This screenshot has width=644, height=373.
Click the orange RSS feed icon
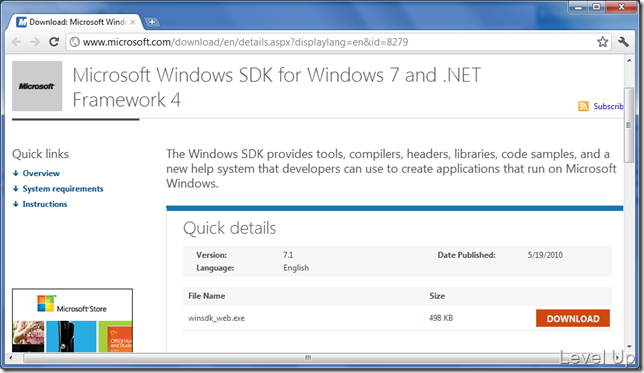pos(583,106)
